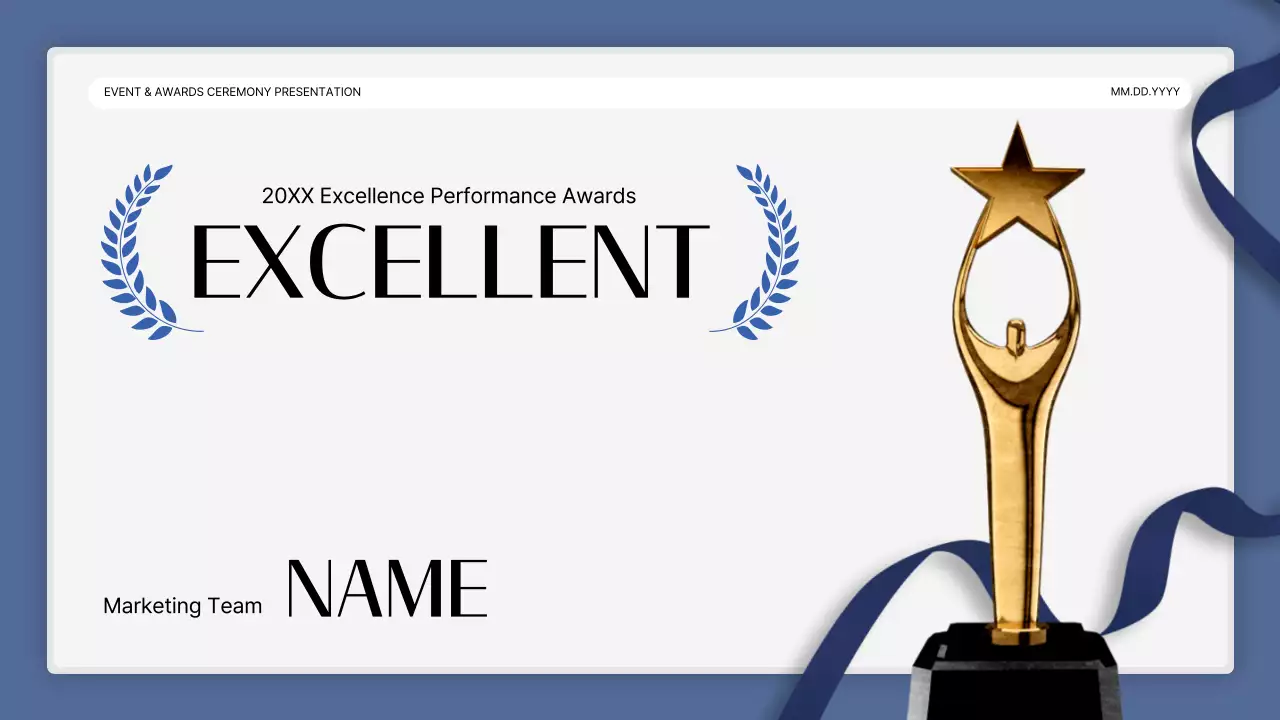
Task: Click the EXCELLENT headline text
Action: click(x=450, y=262)
